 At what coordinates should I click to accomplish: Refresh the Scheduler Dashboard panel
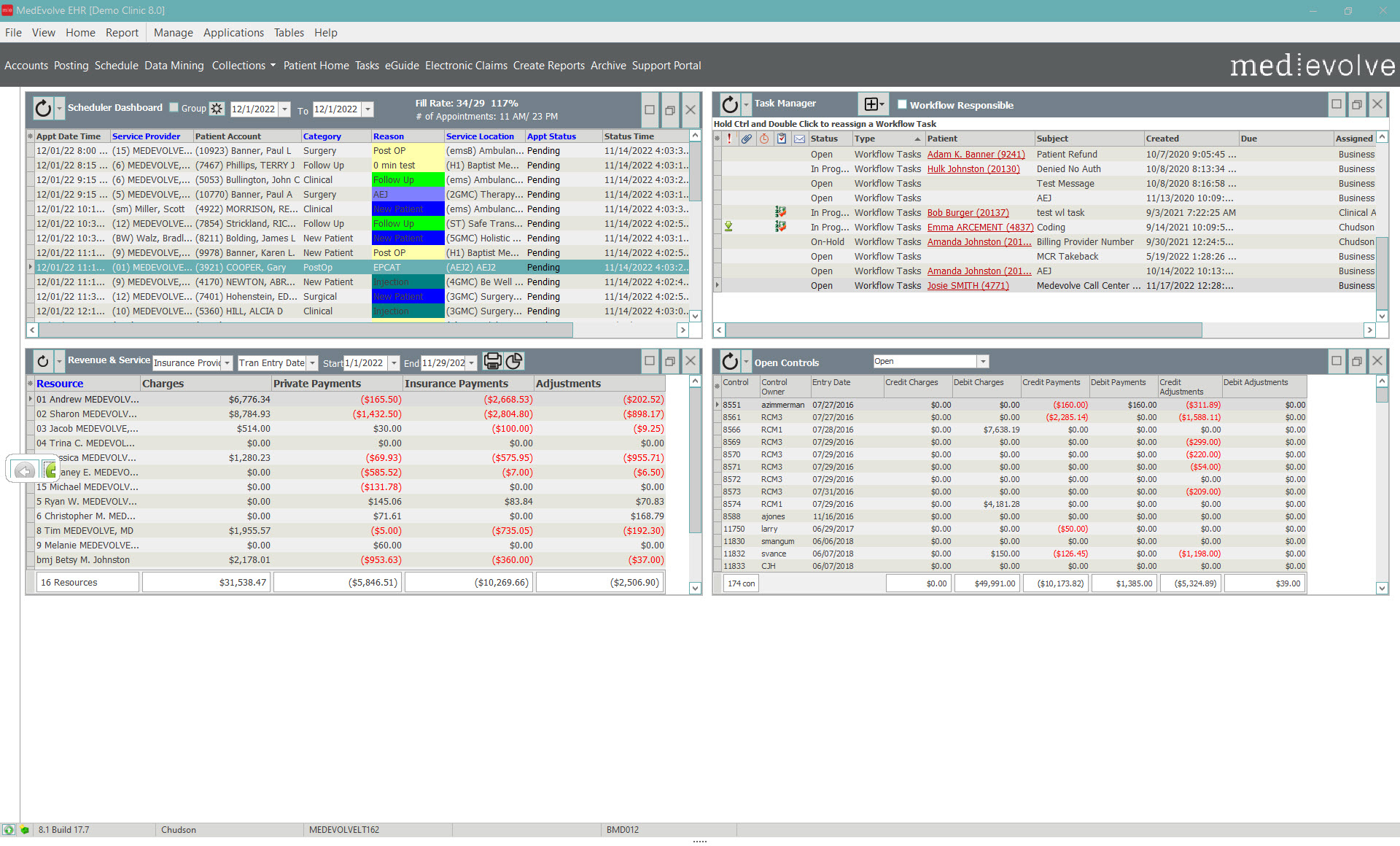(x=42, y=108)
